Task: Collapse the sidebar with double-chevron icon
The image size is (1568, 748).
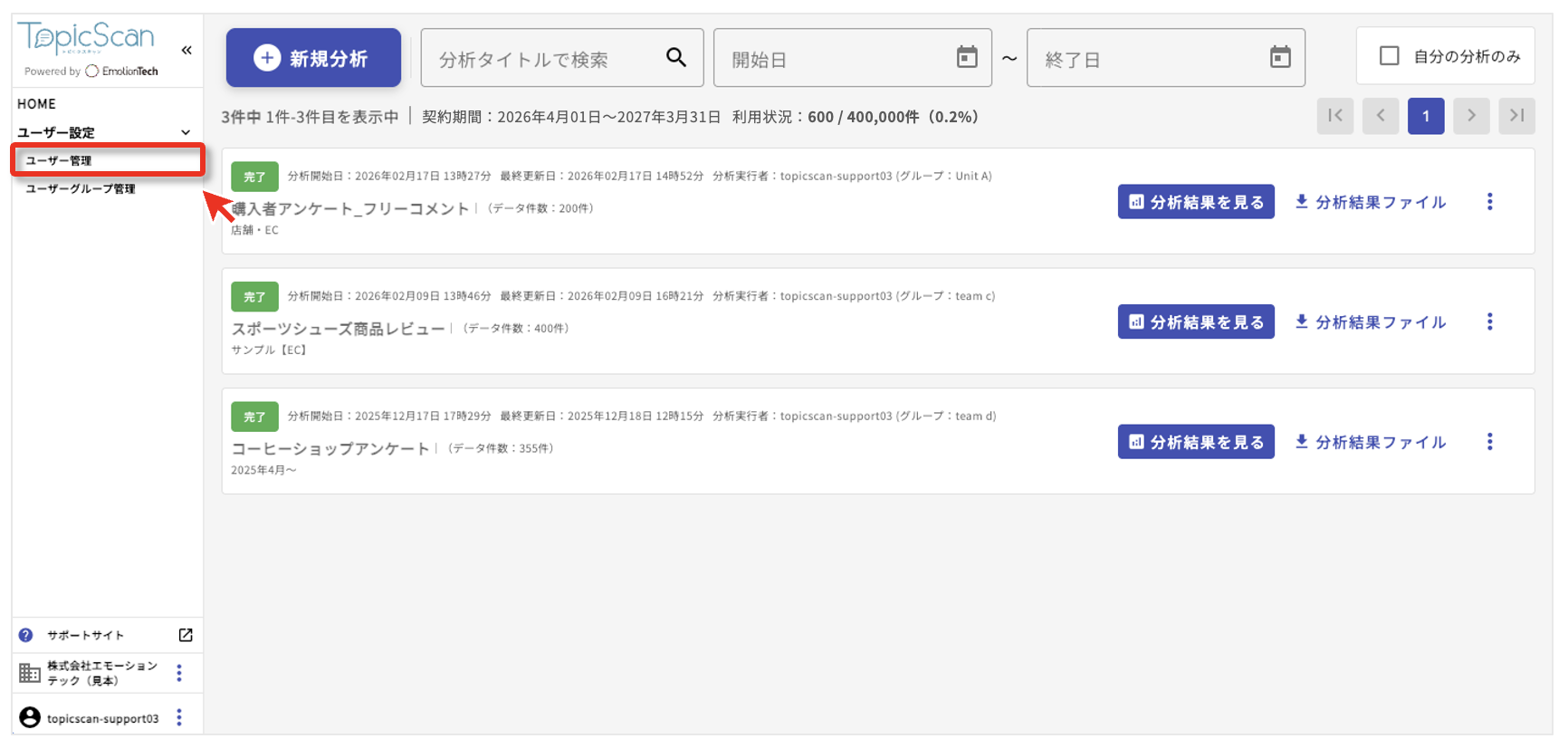Action: point(186,51)
